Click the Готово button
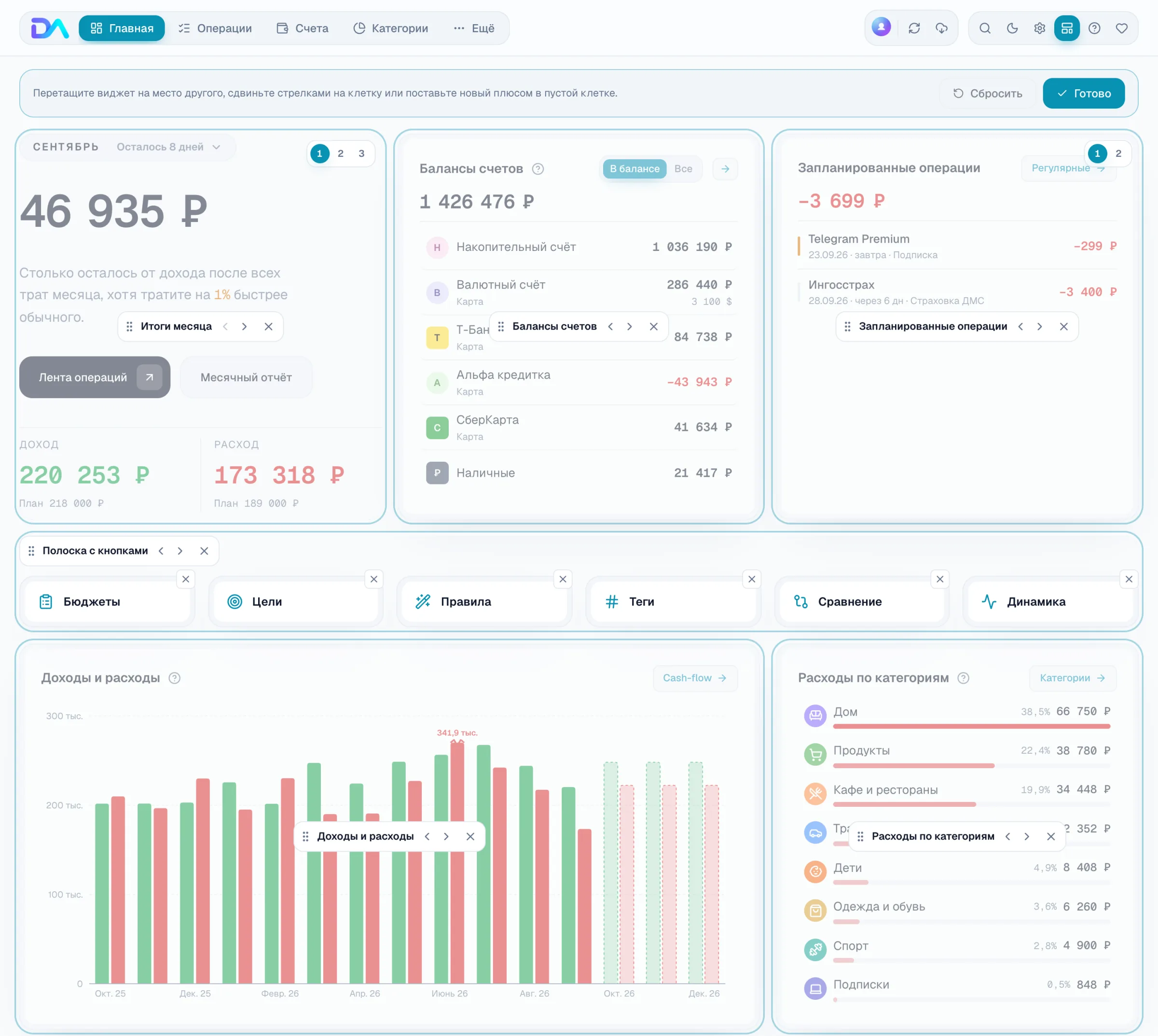1158x1036 pixels. coord(1084,93)
